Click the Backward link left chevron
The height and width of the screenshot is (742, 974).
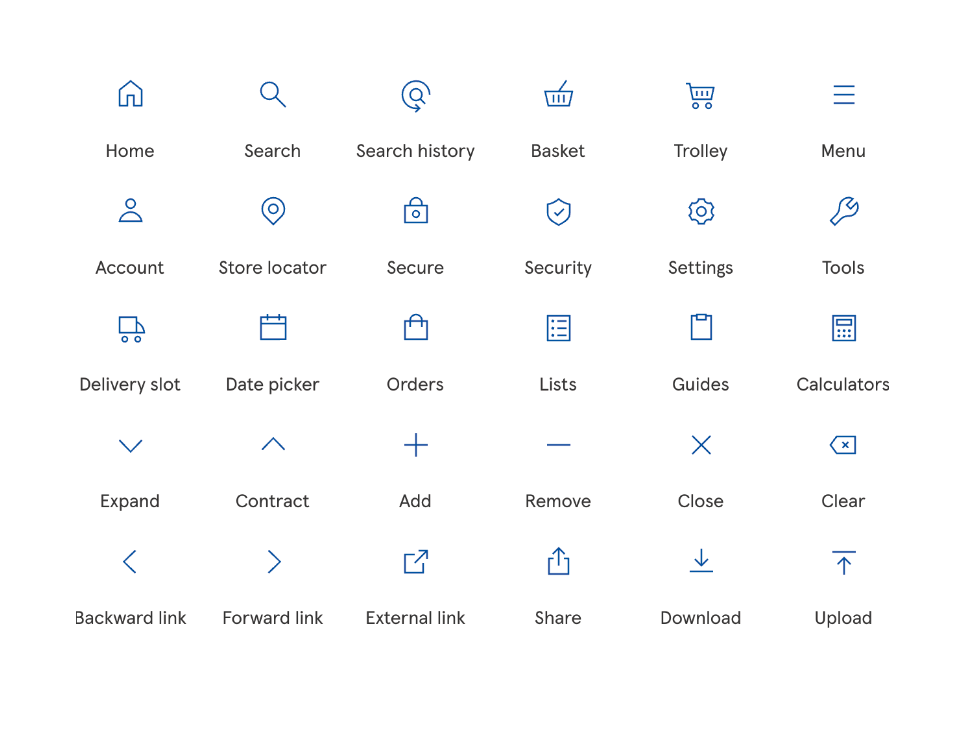129,561
